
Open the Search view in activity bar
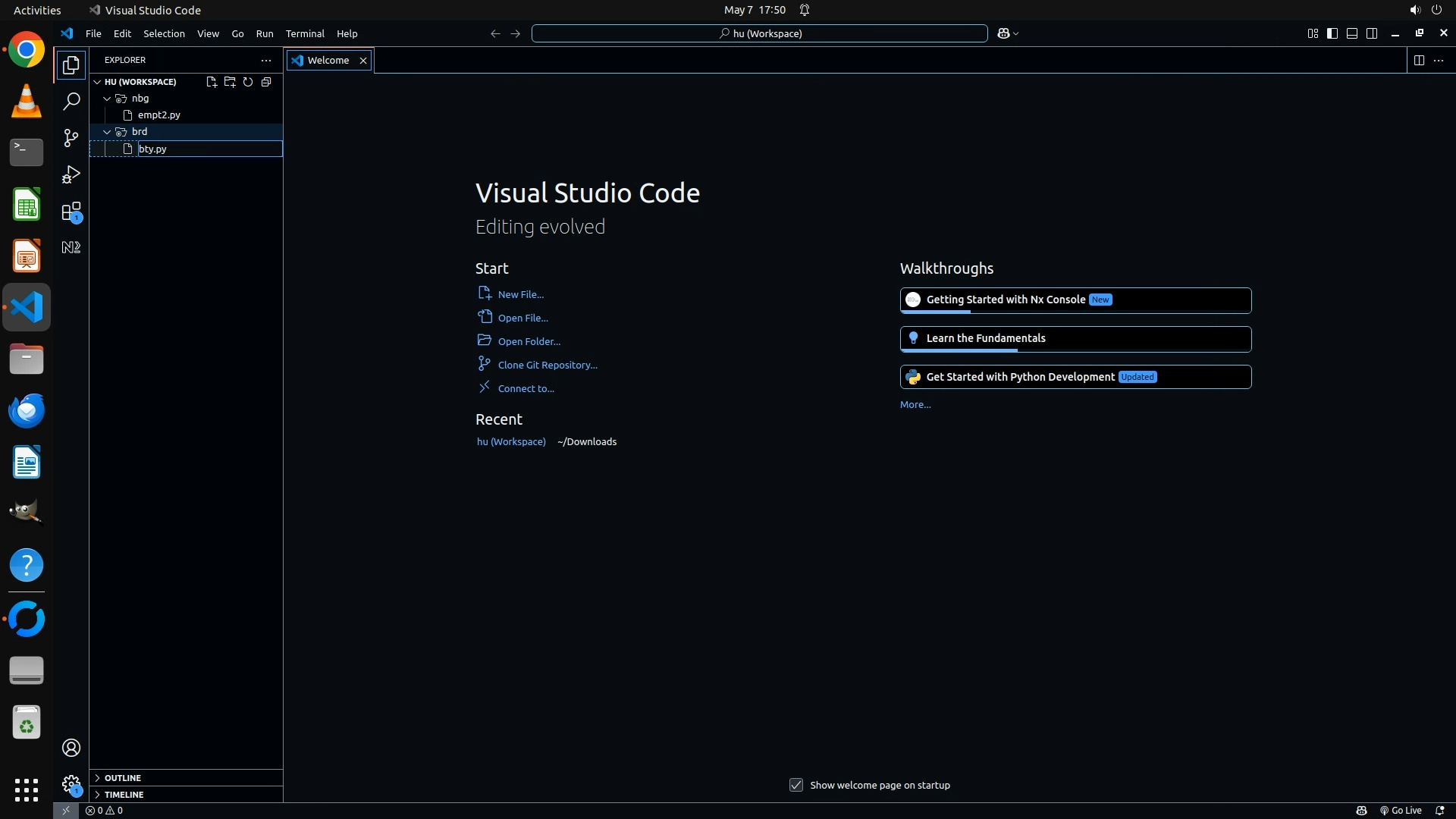[x=71, y=102]
